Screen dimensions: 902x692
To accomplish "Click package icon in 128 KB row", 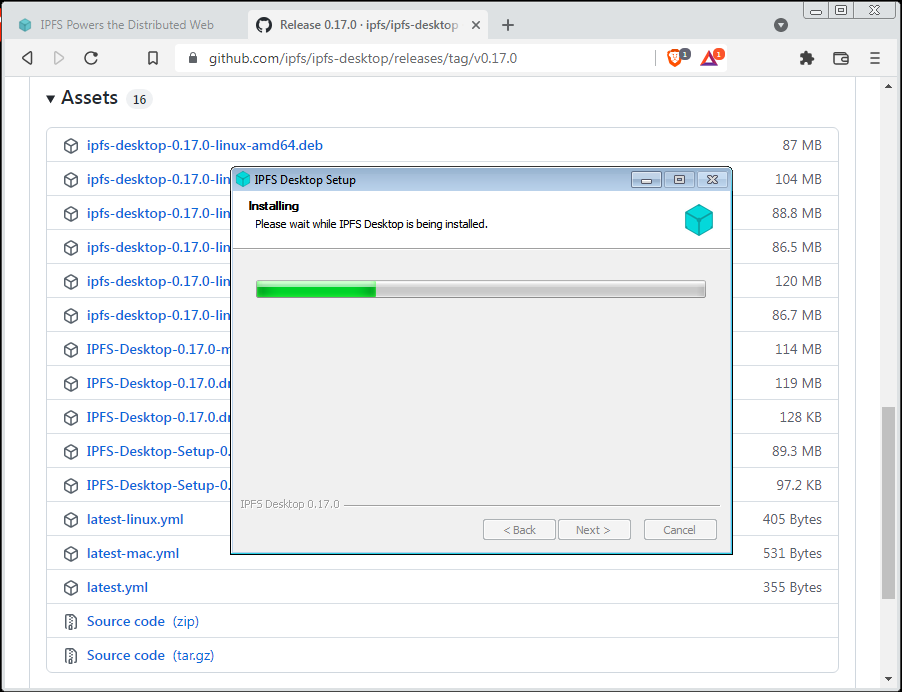I will (71, 417).
